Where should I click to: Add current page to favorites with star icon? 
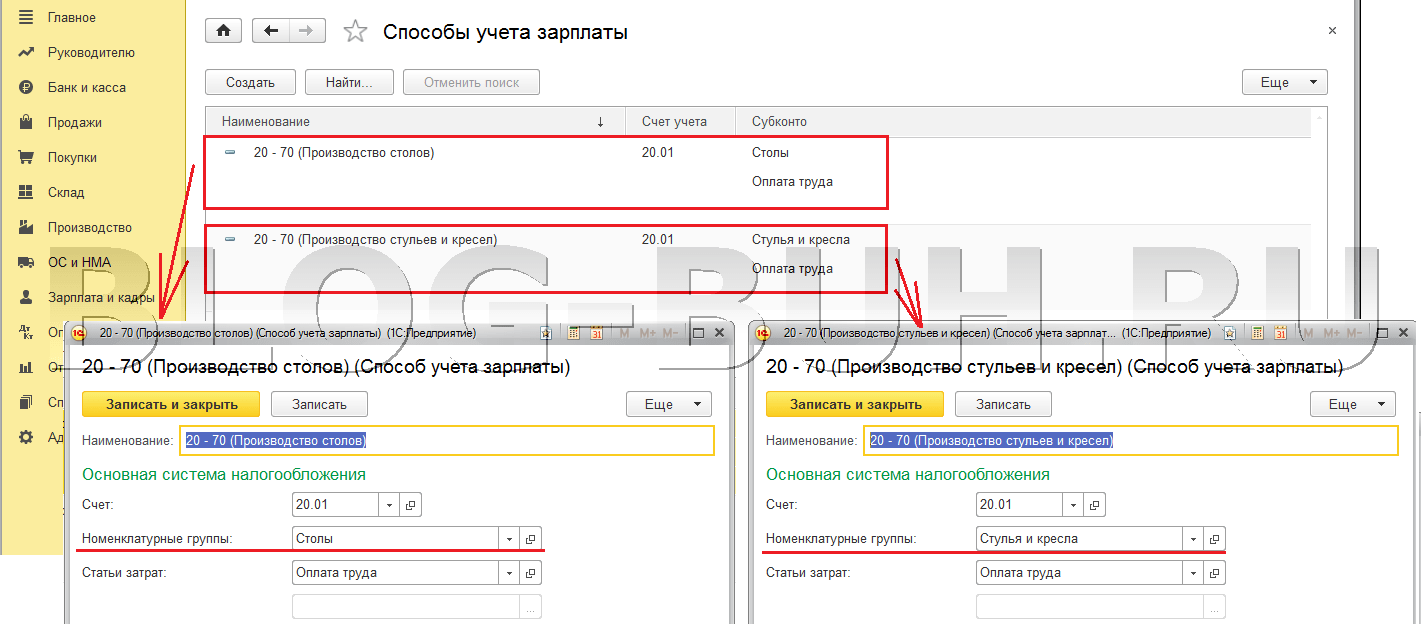click(x=355, y=32)
